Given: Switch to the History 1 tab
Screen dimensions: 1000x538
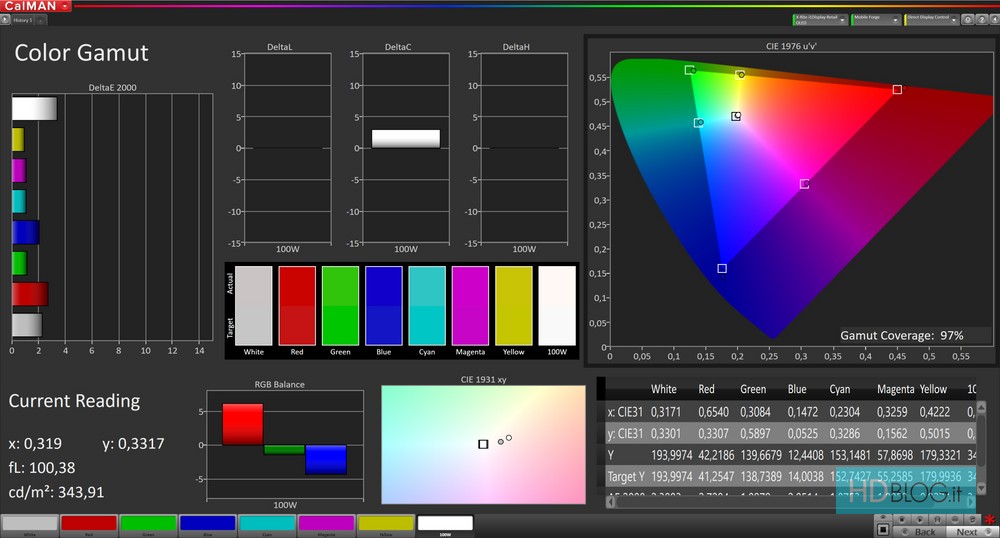Looking at the screenshot, I should [x=25, y=20].
